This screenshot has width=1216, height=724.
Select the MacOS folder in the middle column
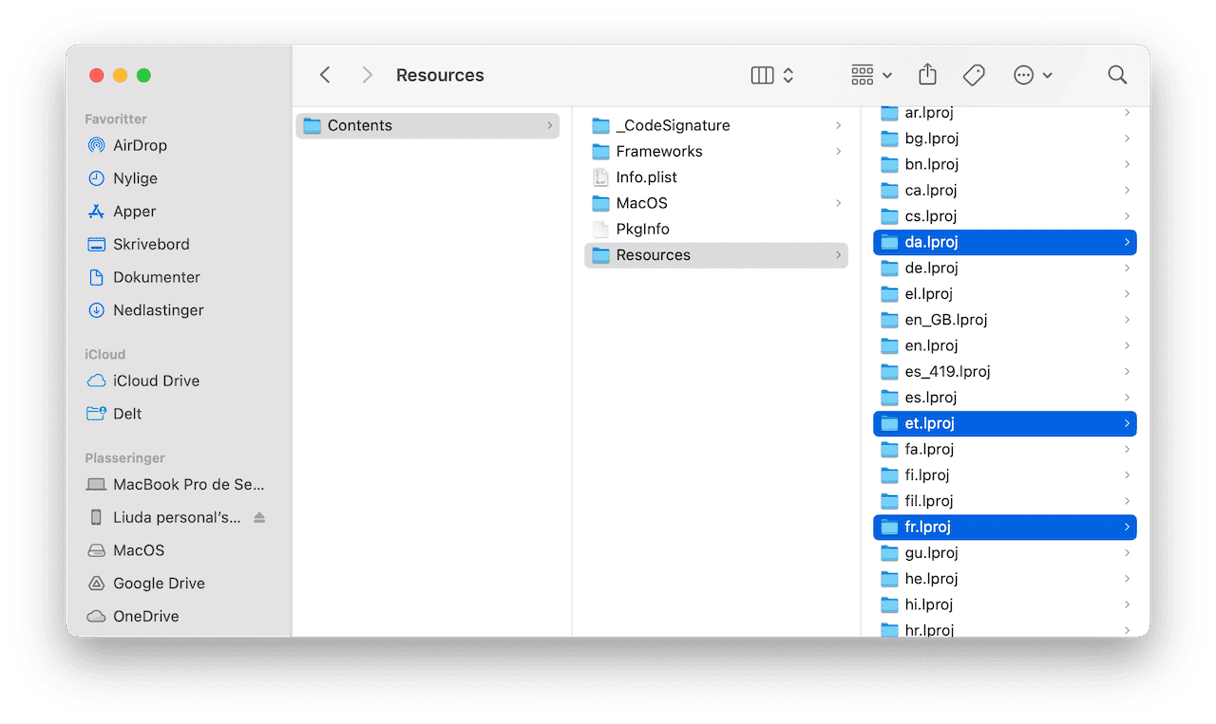click(716, 203)
